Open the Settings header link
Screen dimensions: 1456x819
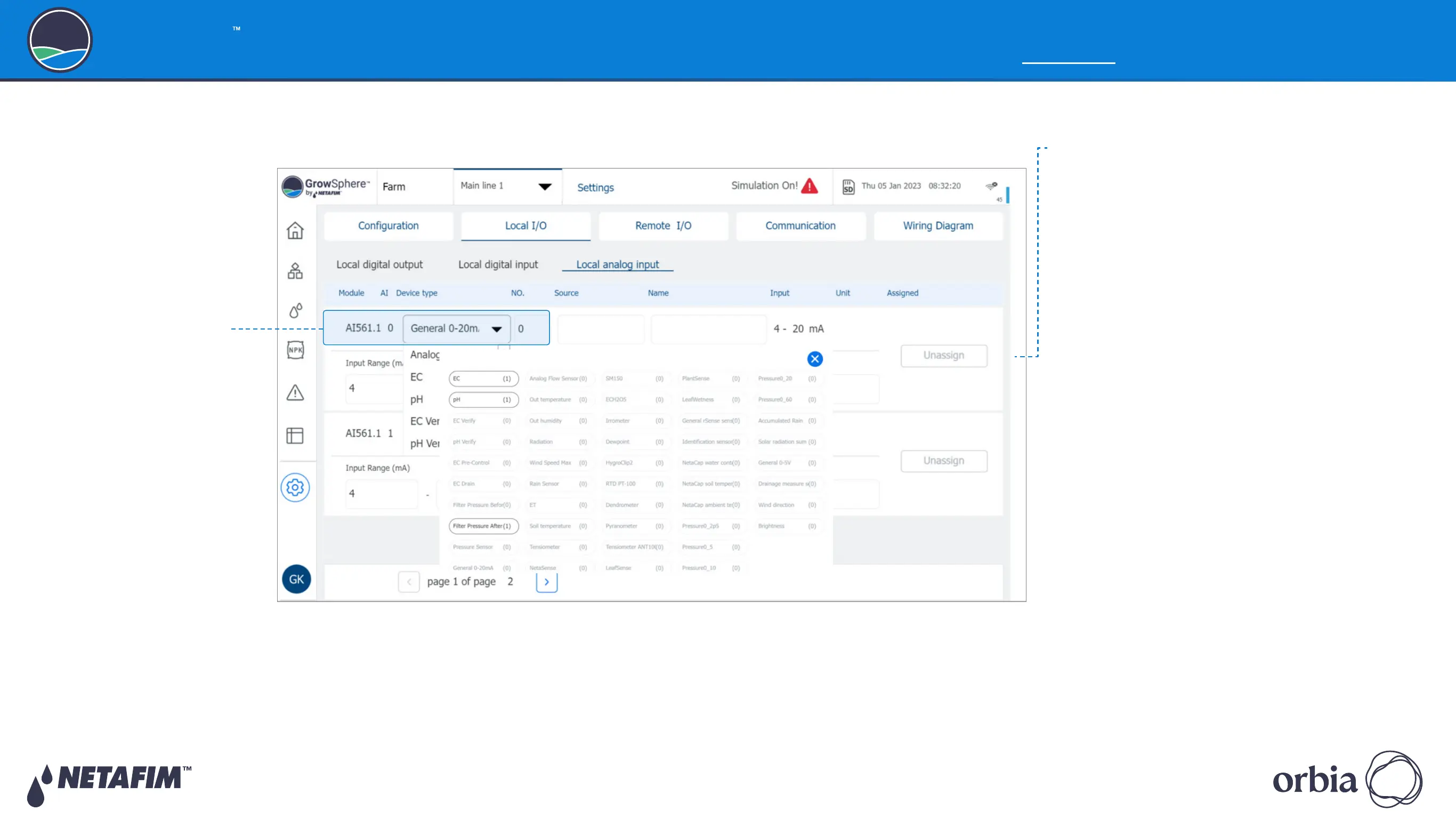click(x=595, y=188)
